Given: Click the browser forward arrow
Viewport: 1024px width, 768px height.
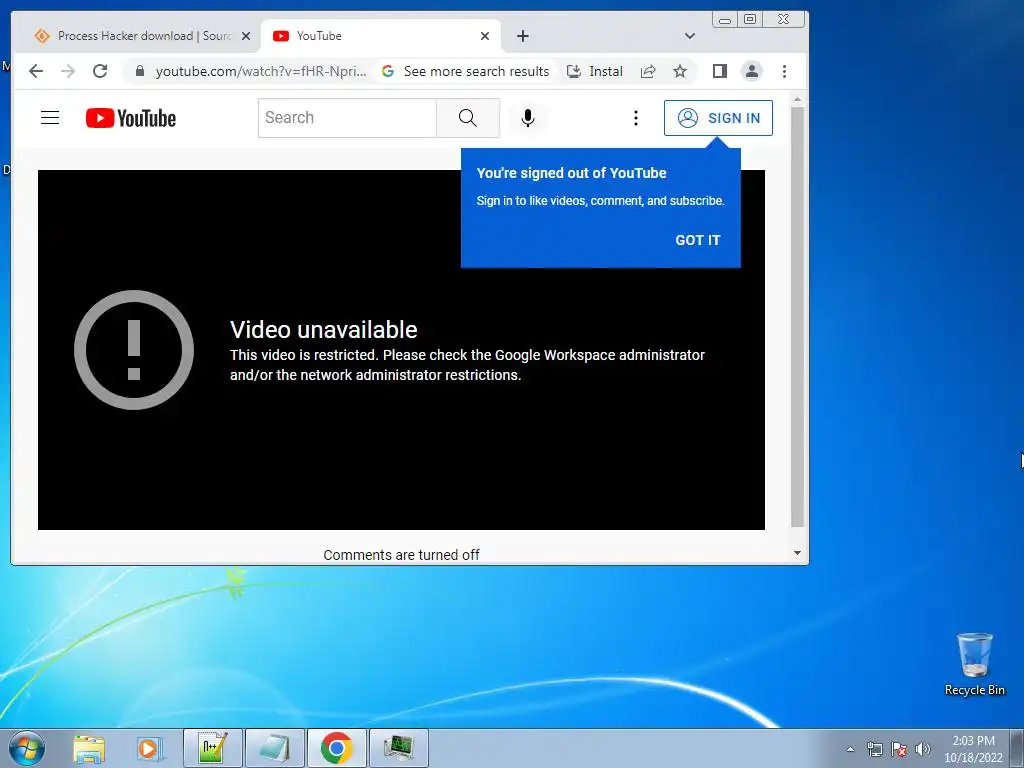Looking at the screenshot, I should tap(68, 71).
